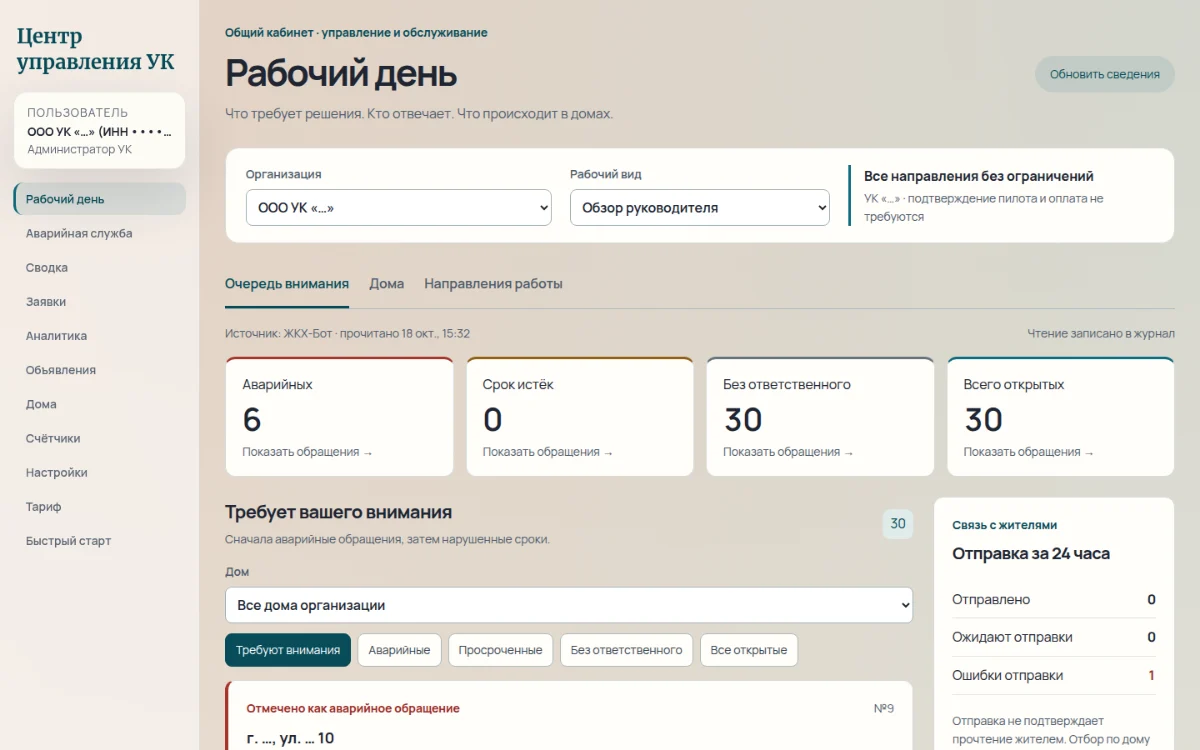Switch to the Направления работы tab
Image resolution: width=1200 pixels, height=750 pixels.
pyautogui.click(x=493, y=284)
